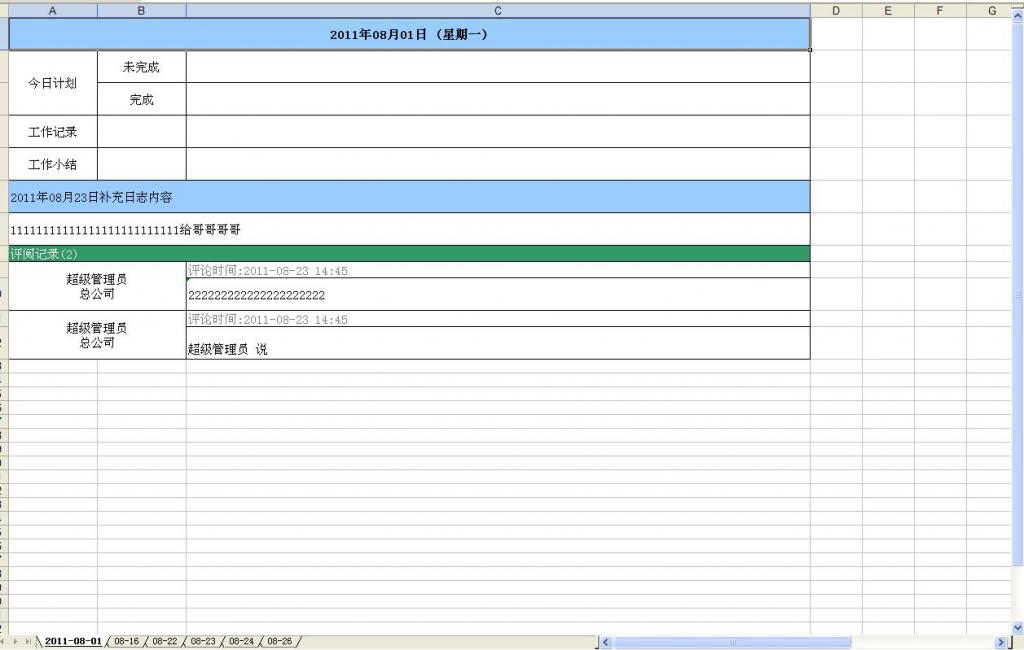Viewport: 1024px width, 650px height.
Task: Select the 未完成 cell
Action: 140,66
